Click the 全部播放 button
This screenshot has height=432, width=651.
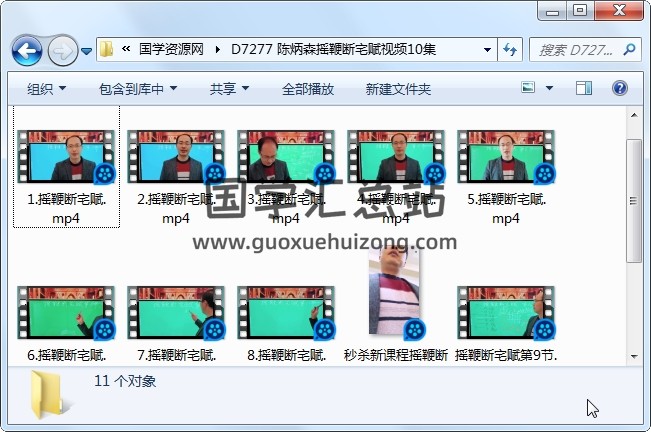[308, 89]
